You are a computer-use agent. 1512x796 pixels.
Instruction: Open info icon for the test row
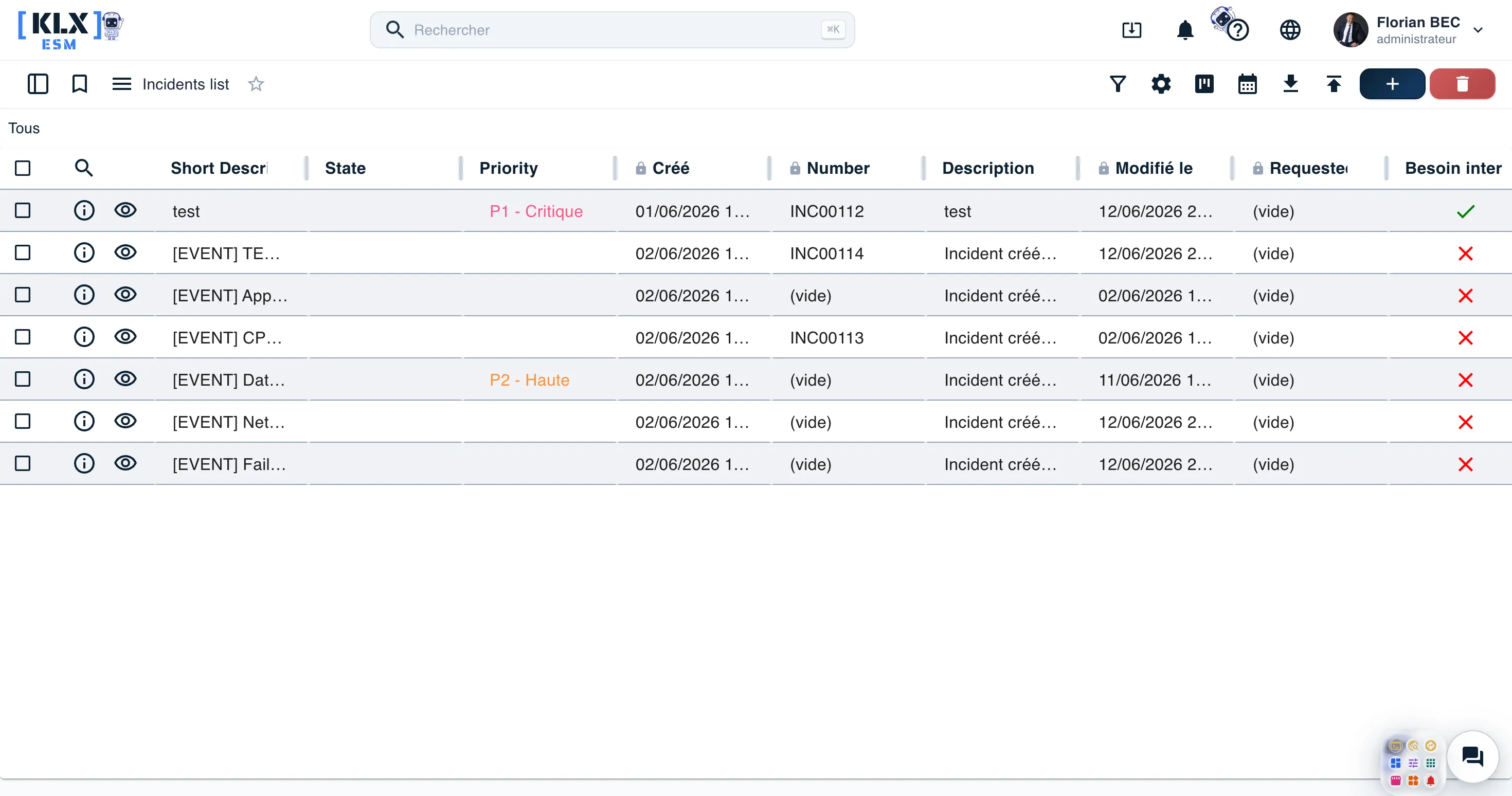84,210
